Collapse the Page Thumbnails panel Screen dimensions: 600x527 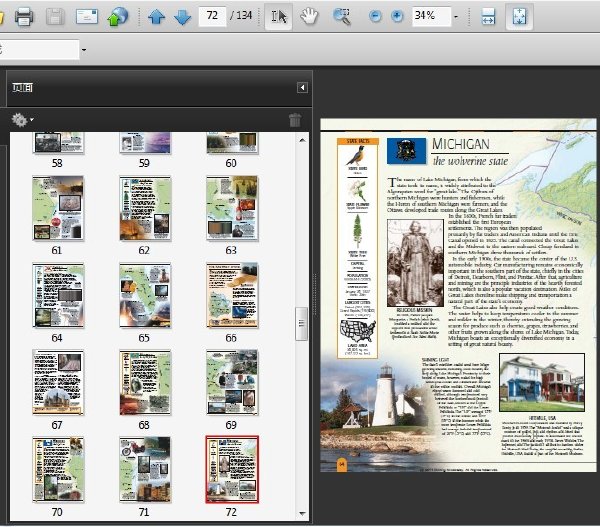click(302, 88)
